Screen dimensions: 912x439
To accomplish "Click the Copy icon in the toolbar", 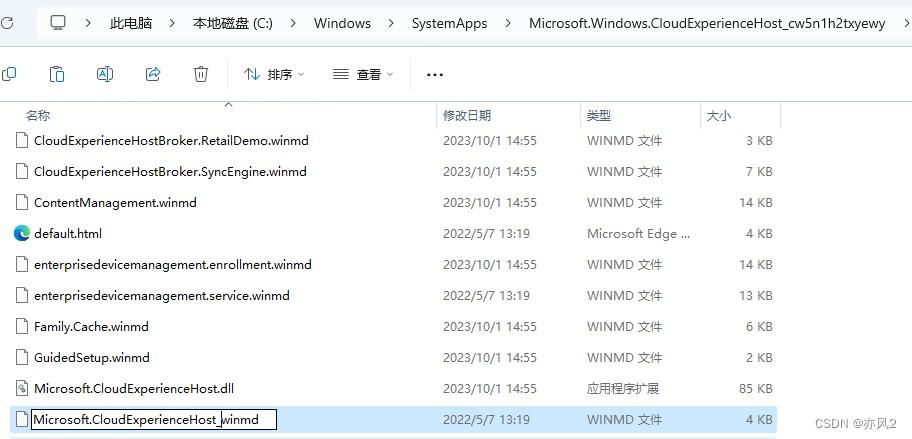I will tap(9, 74).
